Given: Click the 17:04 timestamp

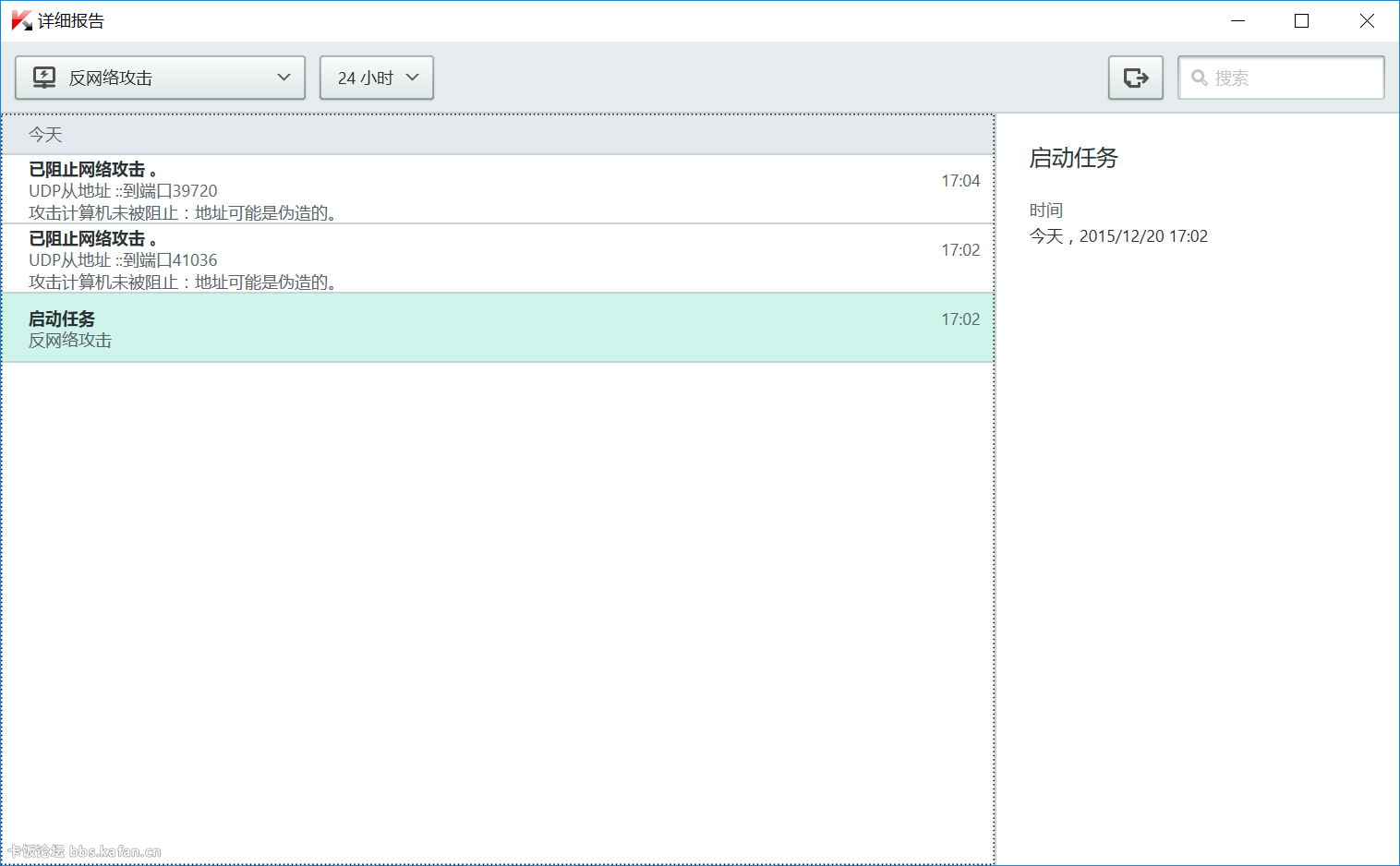Looking at the screenshot, I should pyautogui.click(x=960, y=181).
